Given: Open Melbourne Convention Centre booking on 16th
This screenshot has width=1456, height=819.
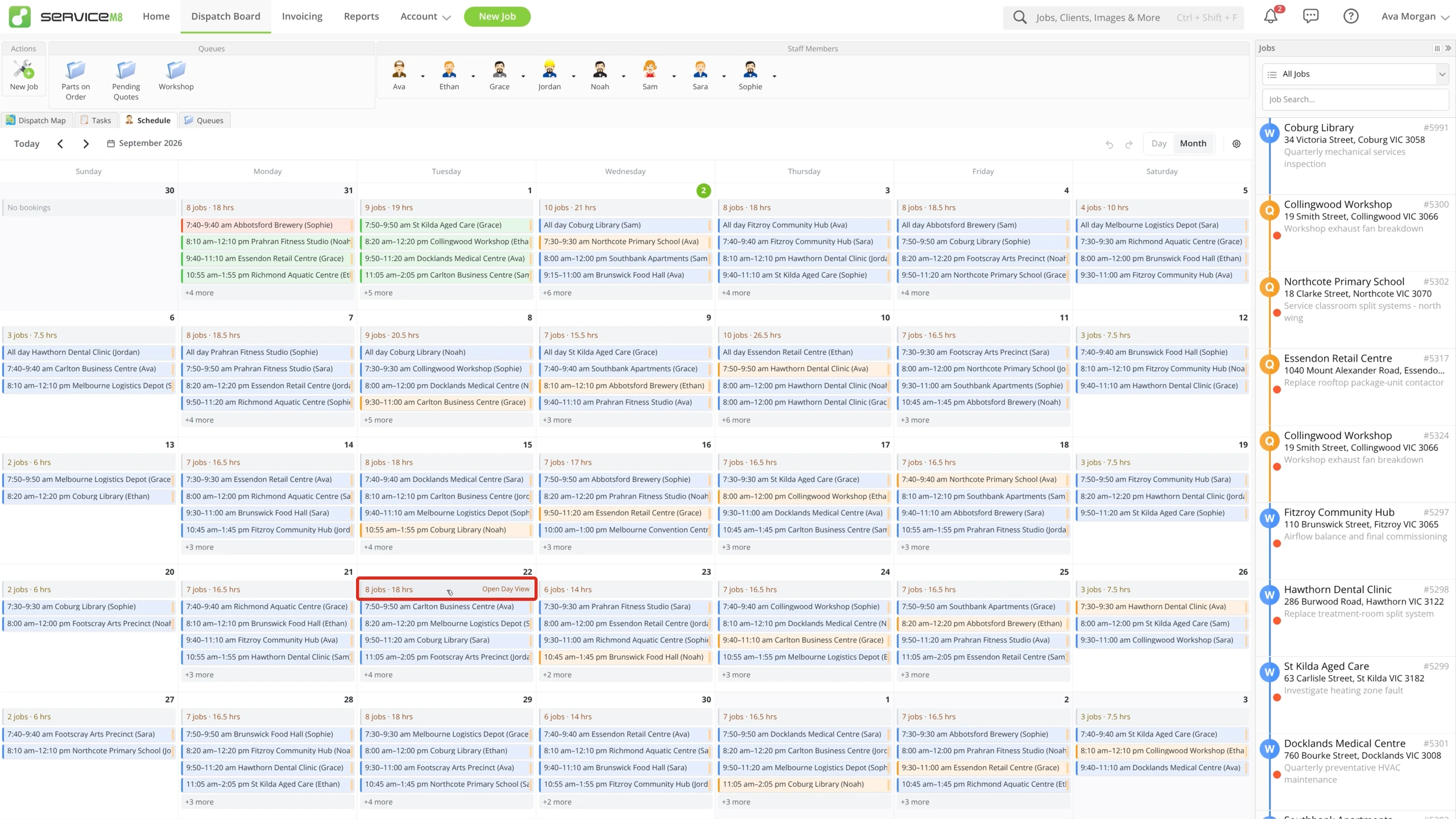Looking at the screenshot, I should [x=625, y=530].
